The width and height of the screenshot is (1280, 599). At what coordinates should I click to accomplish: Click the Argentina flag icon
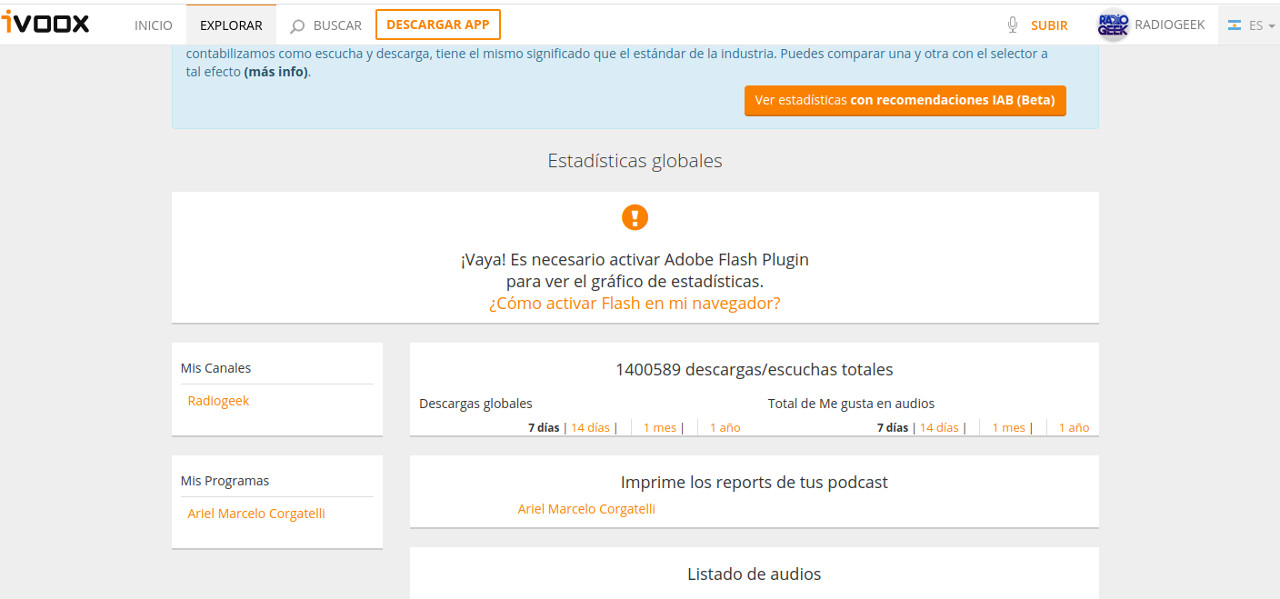pos(1234,25)
